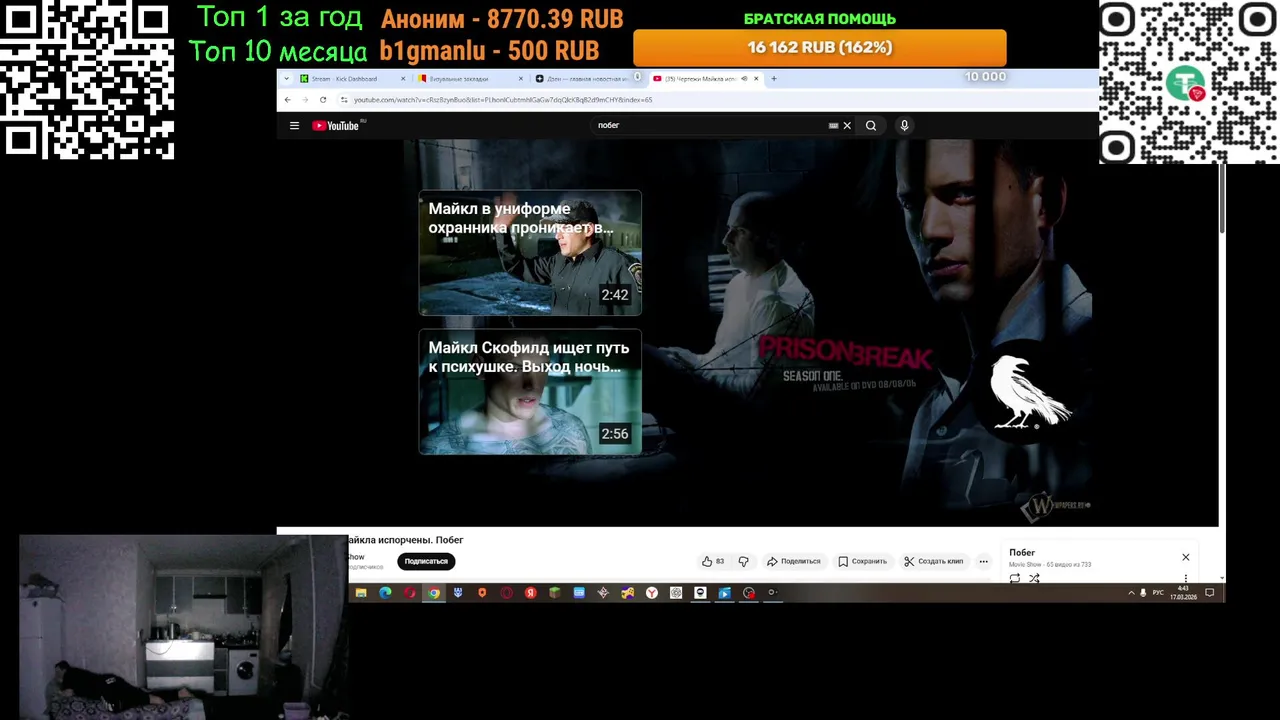Open the red Я Yandex taskbar icon
This screenshot has width=1280, height=720.
pyautogui.click(x=531, y=593)
